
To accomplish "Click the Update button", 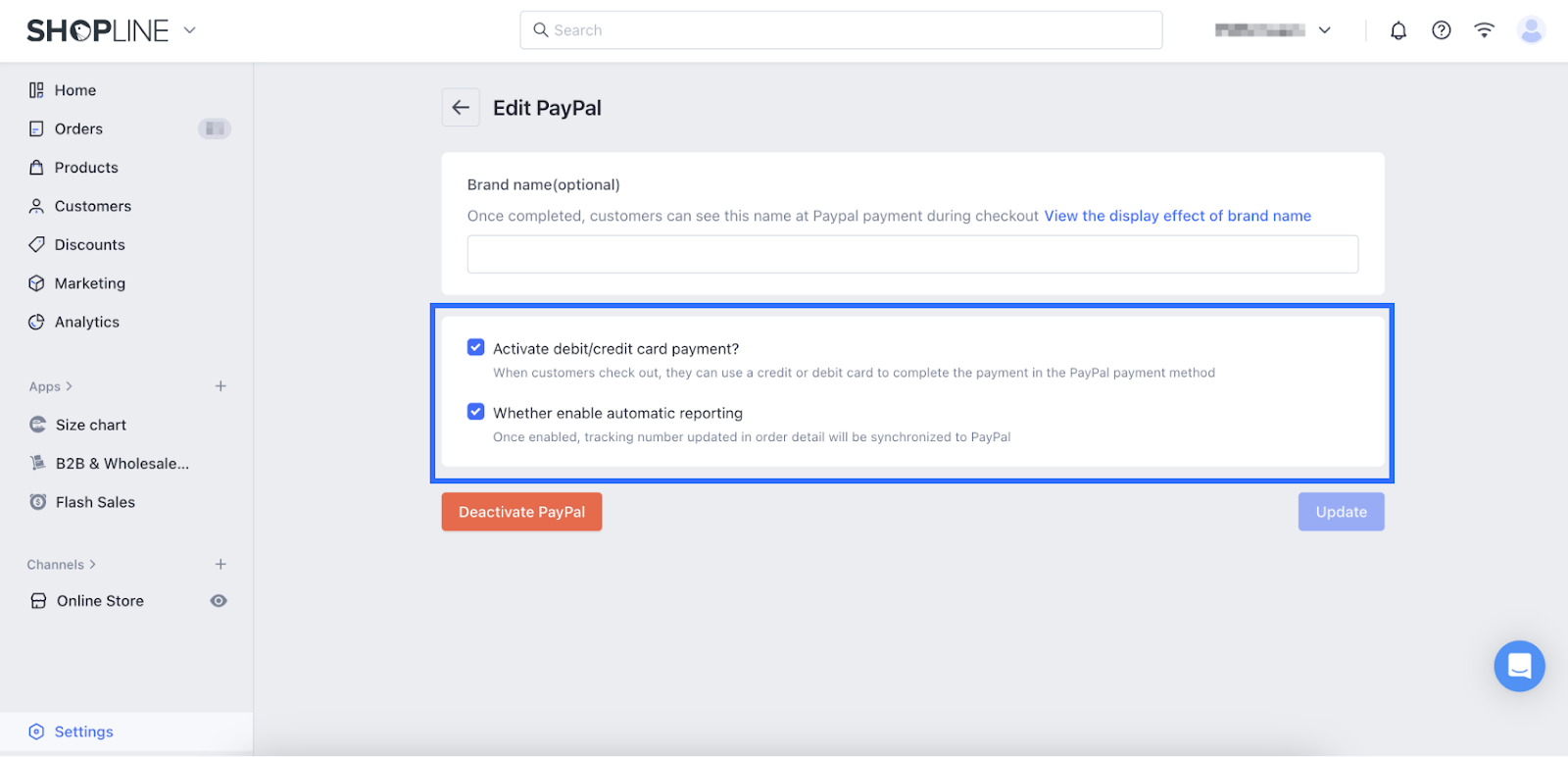I will [x=1341, y=512].
